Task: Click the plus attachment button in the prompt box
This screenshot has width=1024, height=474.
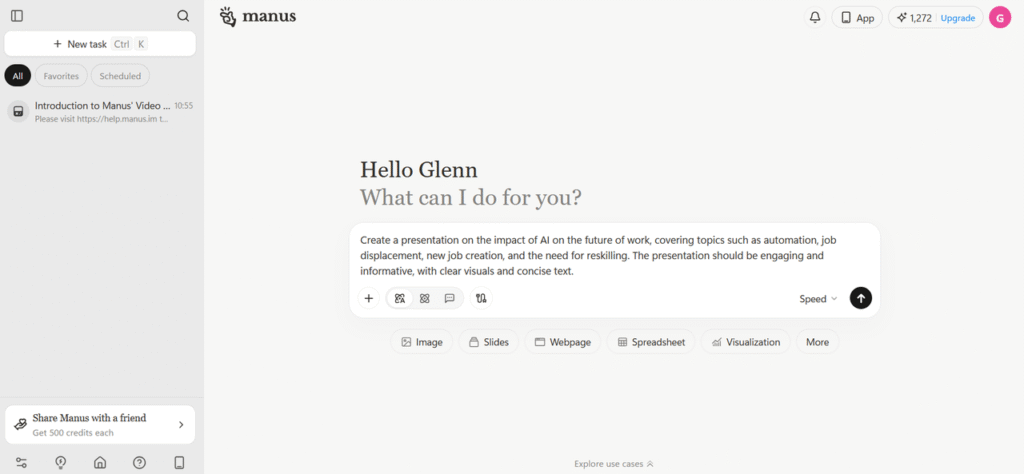Action: [x=369, y=298]
